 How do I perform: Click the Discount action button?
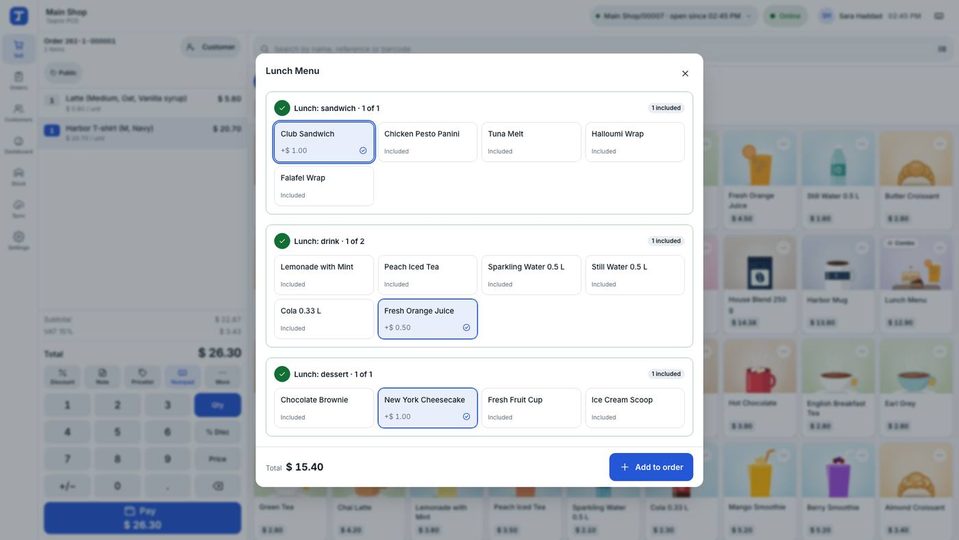point(62,376)
